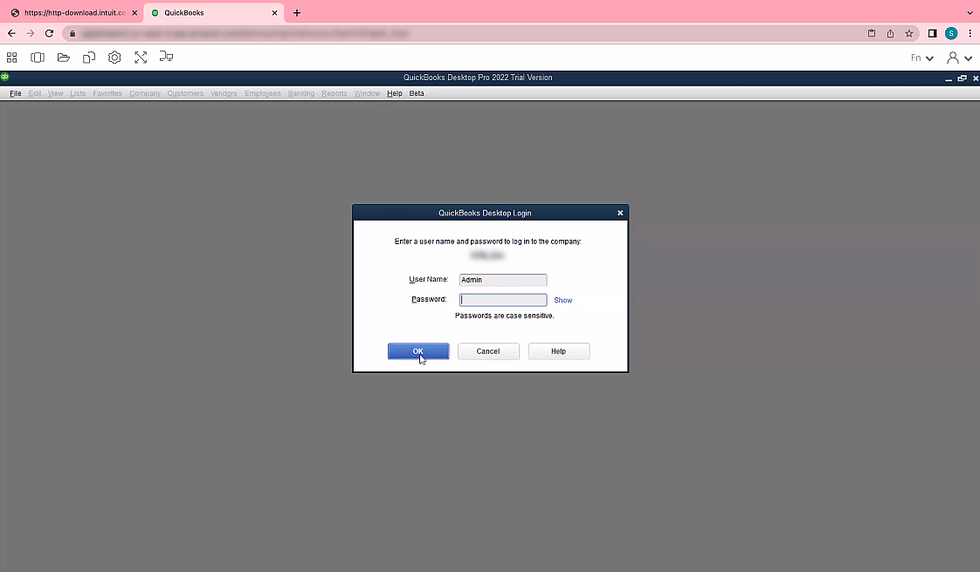Expand the tab search chevron

pyautogui.click(x=969, y=12)
